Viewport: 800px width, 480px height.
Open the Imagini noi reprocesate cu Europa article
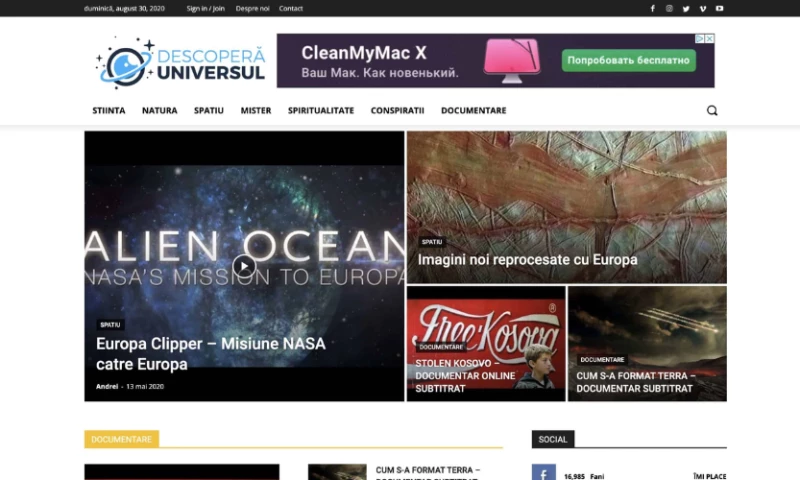[527, 260]
